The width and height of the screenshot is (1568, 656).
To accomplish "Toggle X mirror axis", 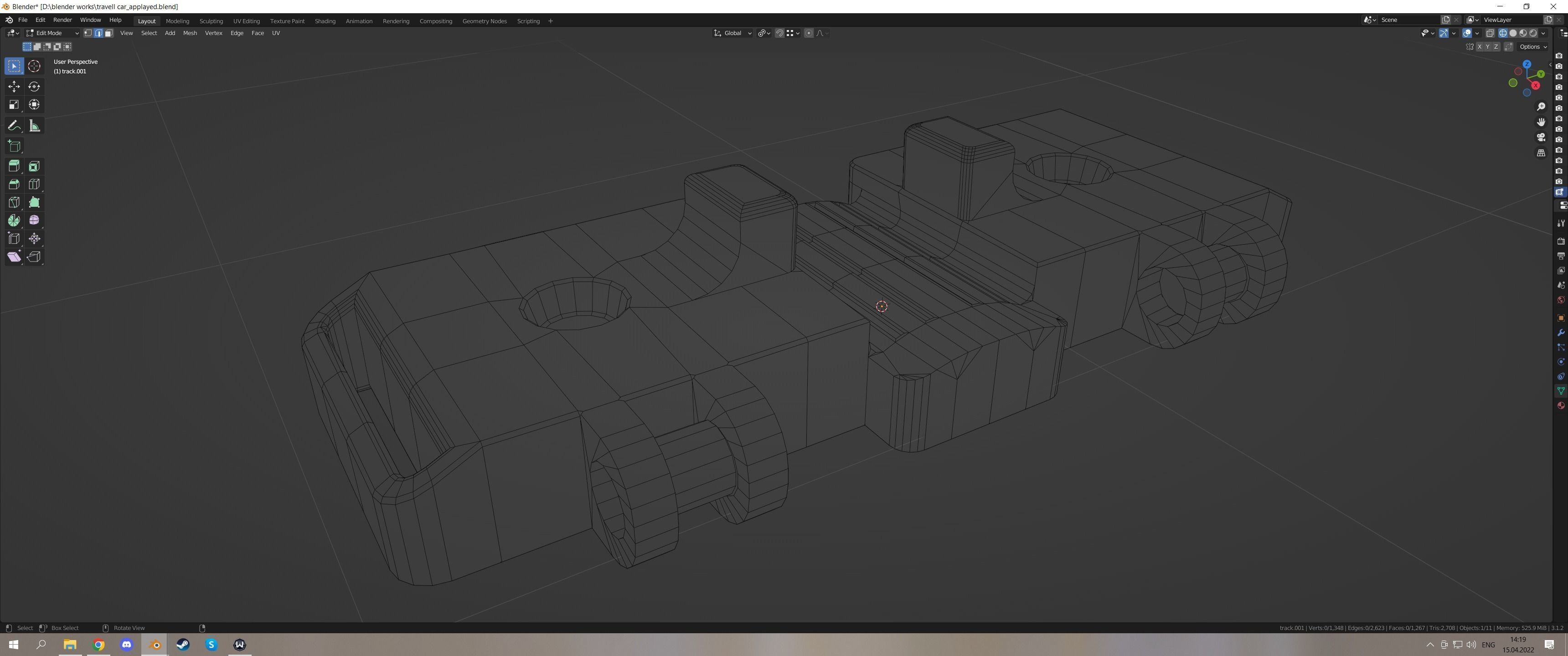I will (x=1479, y=47).
